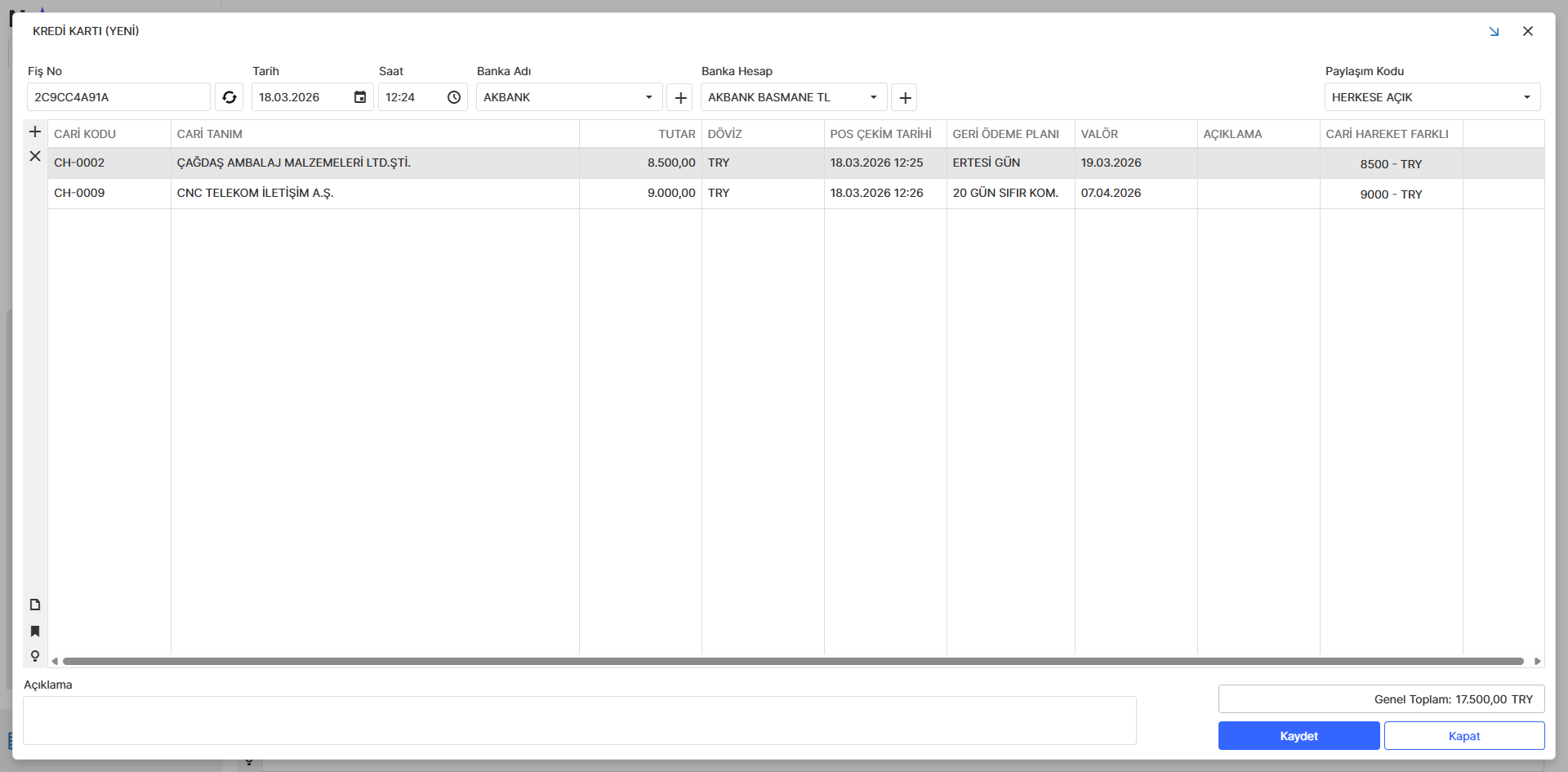Regenerate the Fiş No code
Screen dimensions: 1568x772
point(229,97)
